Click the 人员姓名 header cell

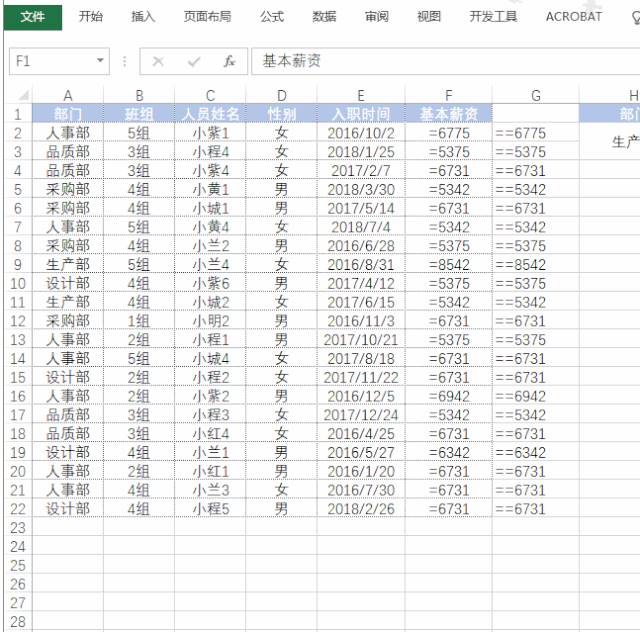(210, 114)
